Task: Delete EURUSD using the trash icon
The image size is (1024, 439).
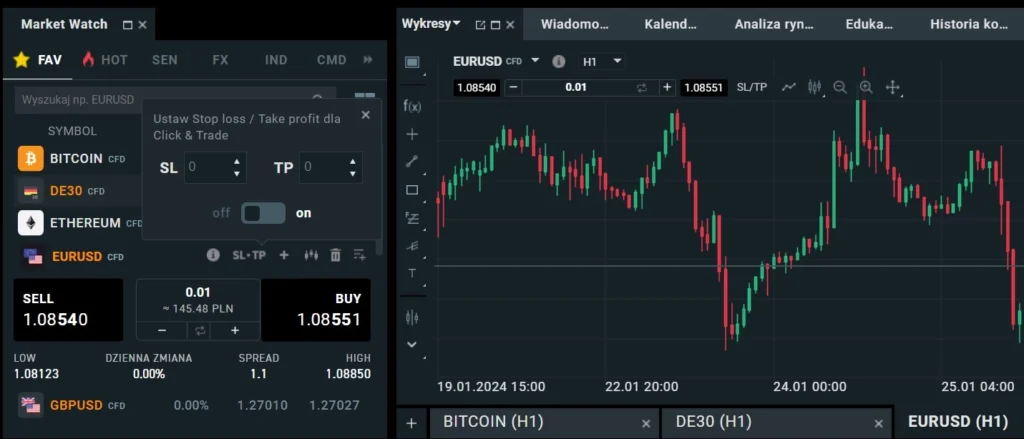Action: coord(336,255)
